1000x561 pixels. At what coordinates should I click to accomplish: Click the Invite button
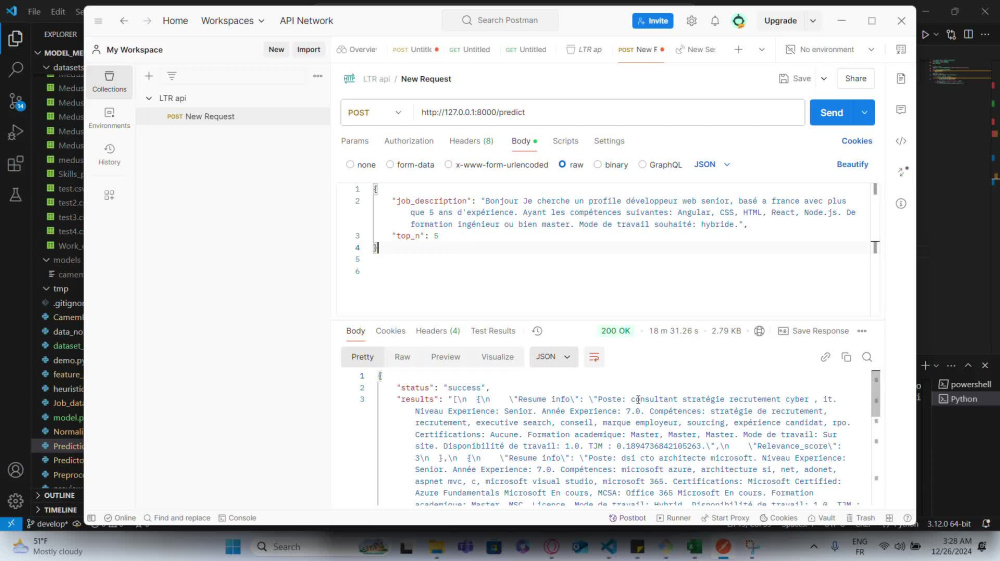coord(652,20)
